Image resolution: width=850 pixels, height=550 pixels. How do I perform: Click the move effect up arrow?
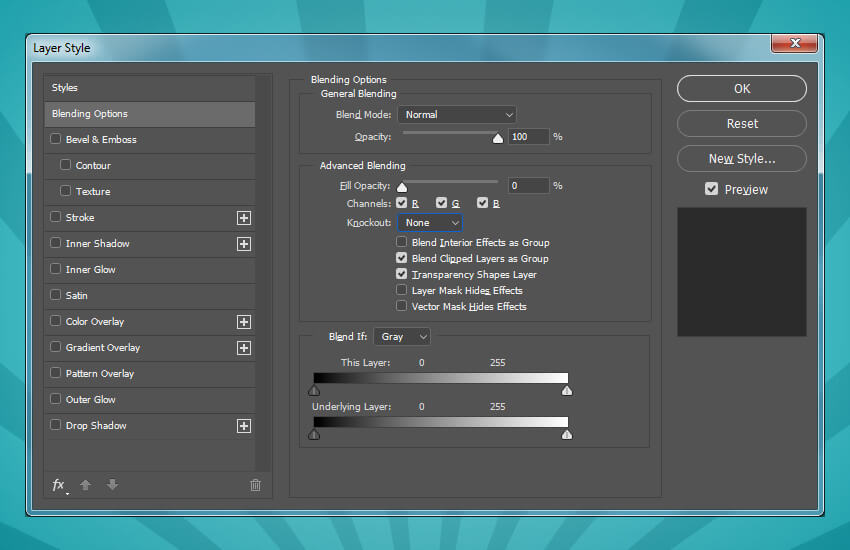pos(86,485)
